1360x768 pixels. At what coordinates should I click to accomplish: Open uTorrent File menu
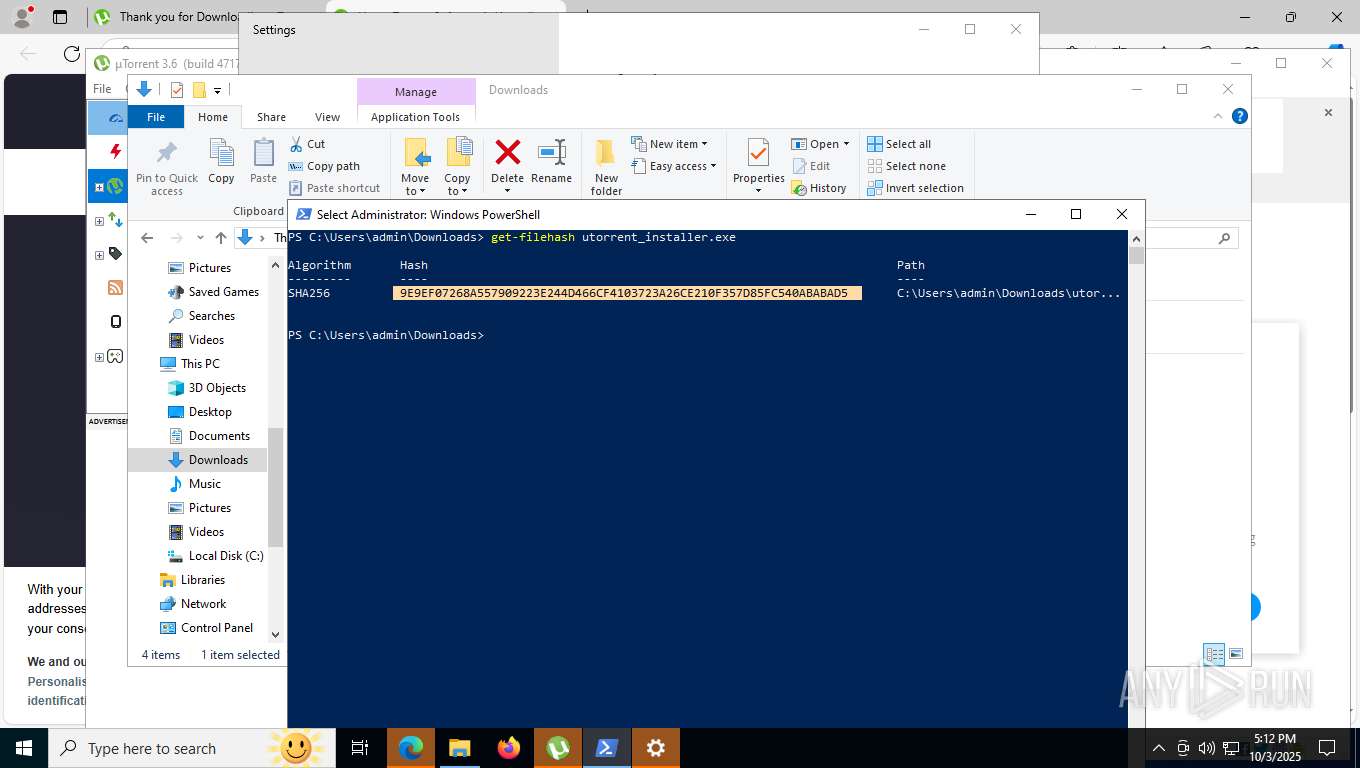[x=102, y=88]
